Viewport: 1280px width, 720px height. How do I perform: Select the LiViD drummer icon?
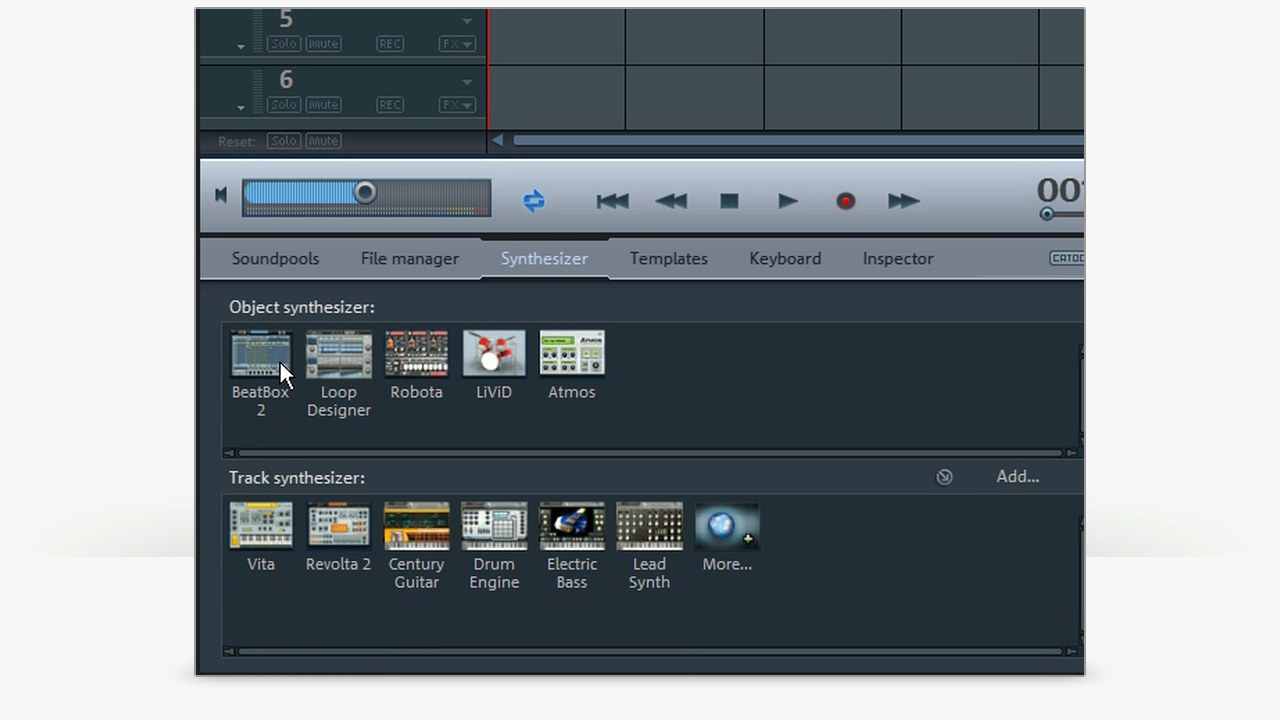click(x=494, y=354)
